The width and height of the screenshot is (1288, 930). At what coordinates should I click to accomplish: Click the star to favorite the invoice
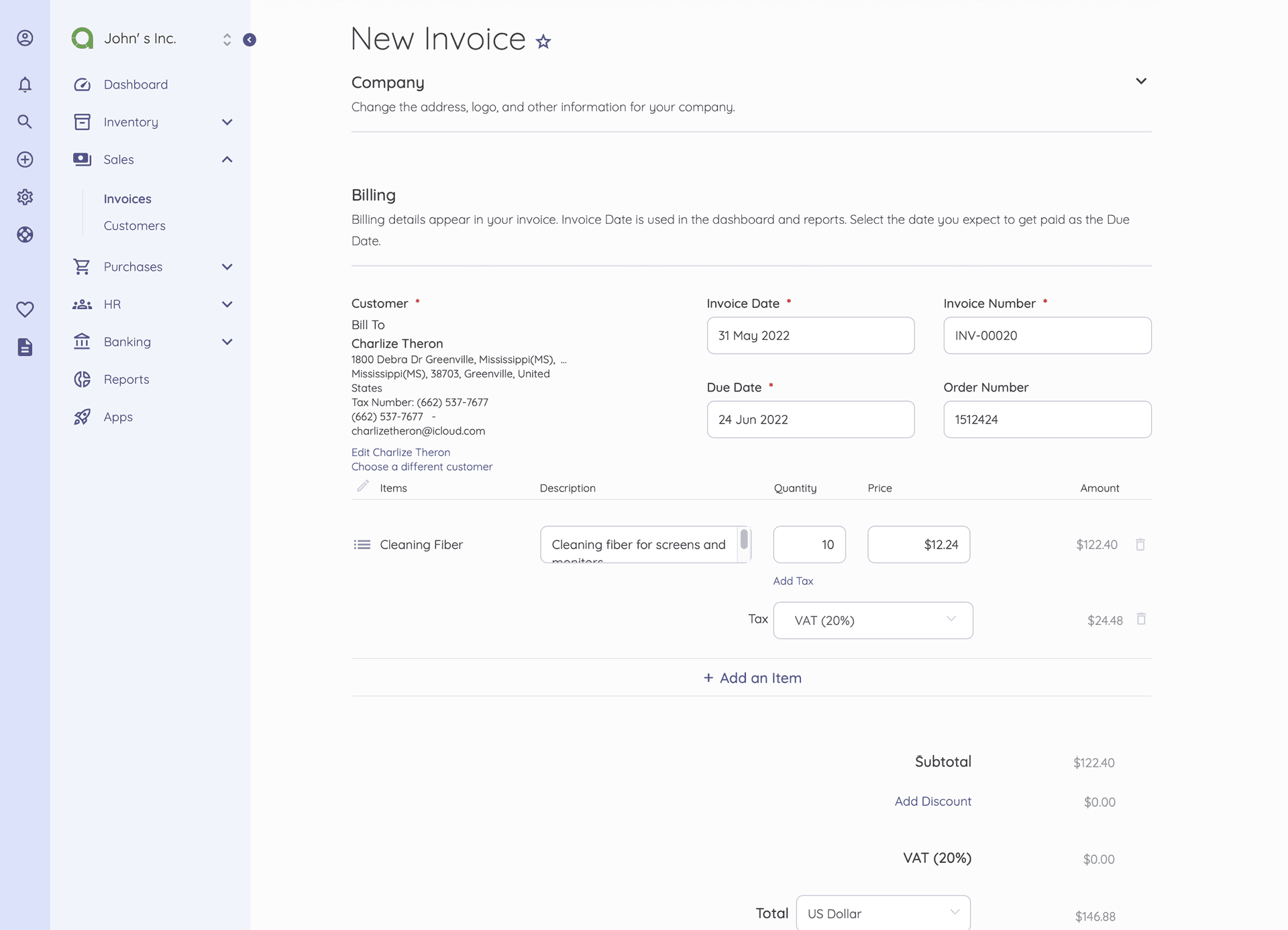tap(543, 40)
